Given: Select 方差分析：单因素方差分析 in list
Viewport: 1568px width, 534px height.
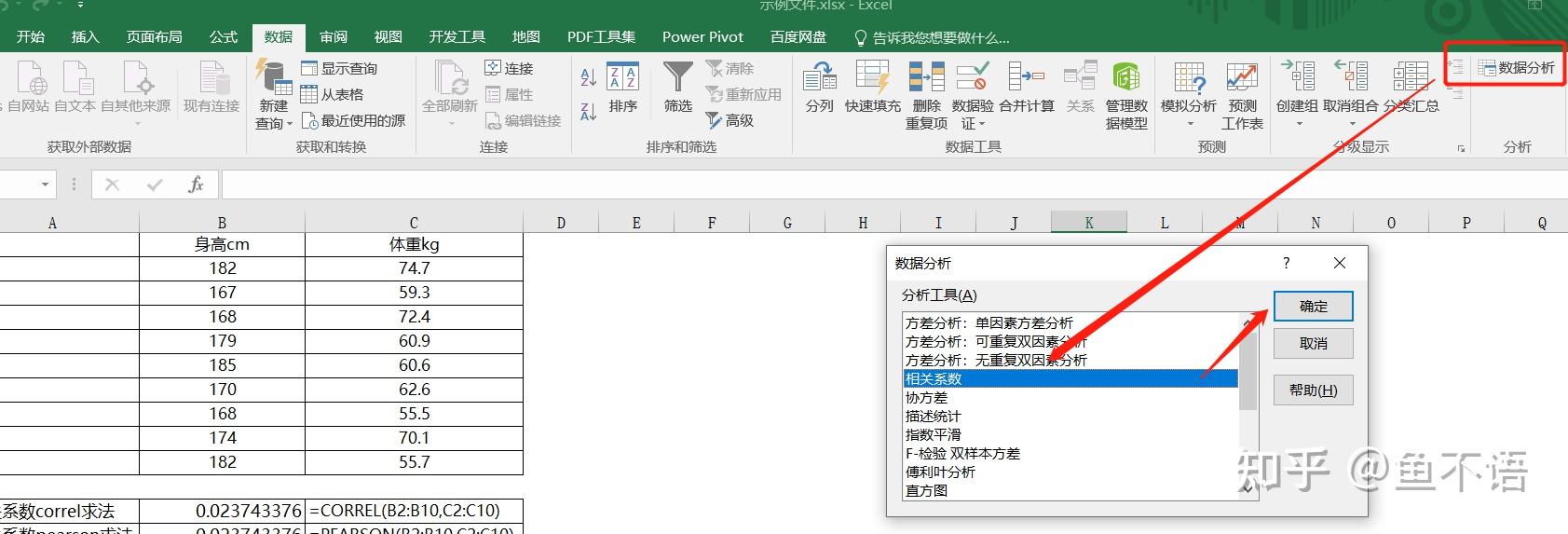Looking at the screenshot, I should (1071, 323).
